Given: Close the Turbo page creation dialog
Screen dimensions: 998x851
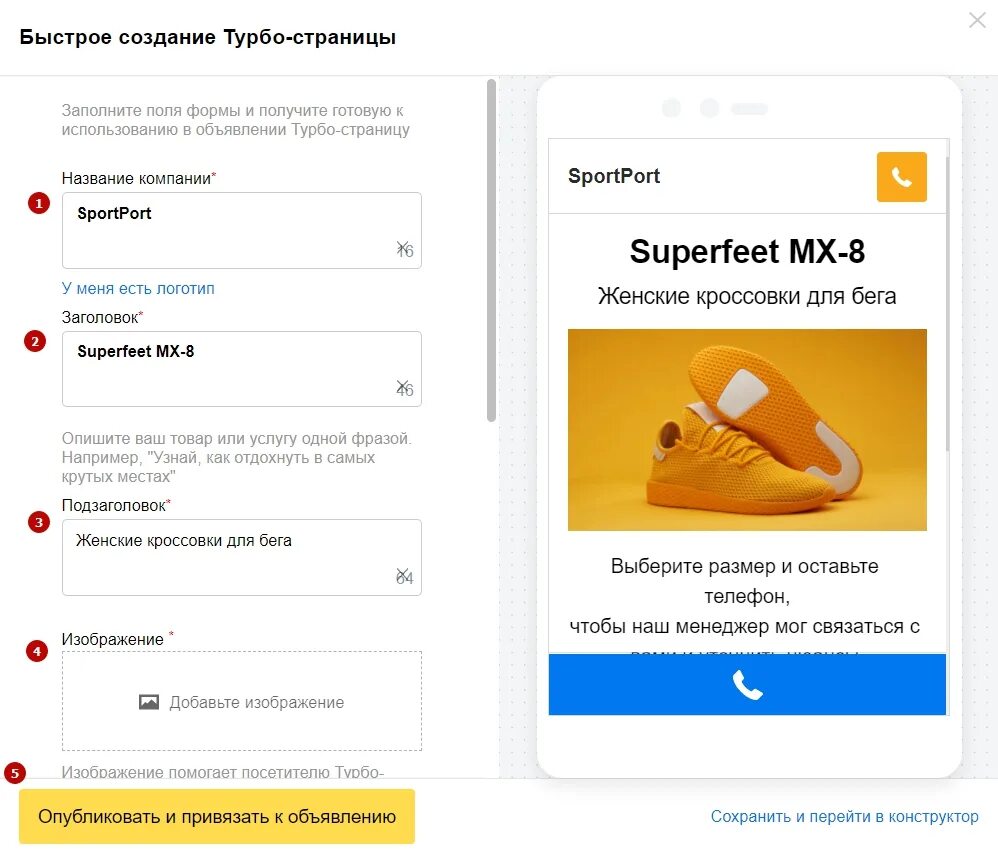Looking at the screenshot, I should click(x=977, y=20).
